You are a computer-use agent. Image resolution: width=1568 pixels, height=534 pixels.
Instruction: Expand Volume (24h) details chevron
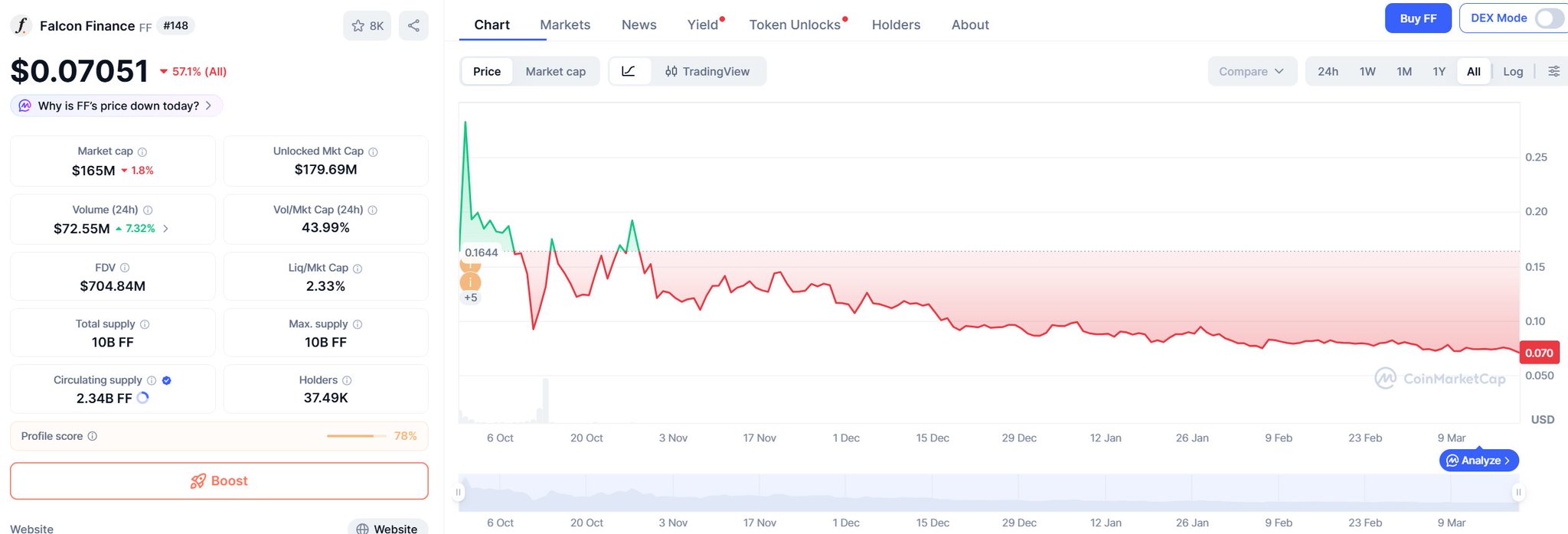165,229
